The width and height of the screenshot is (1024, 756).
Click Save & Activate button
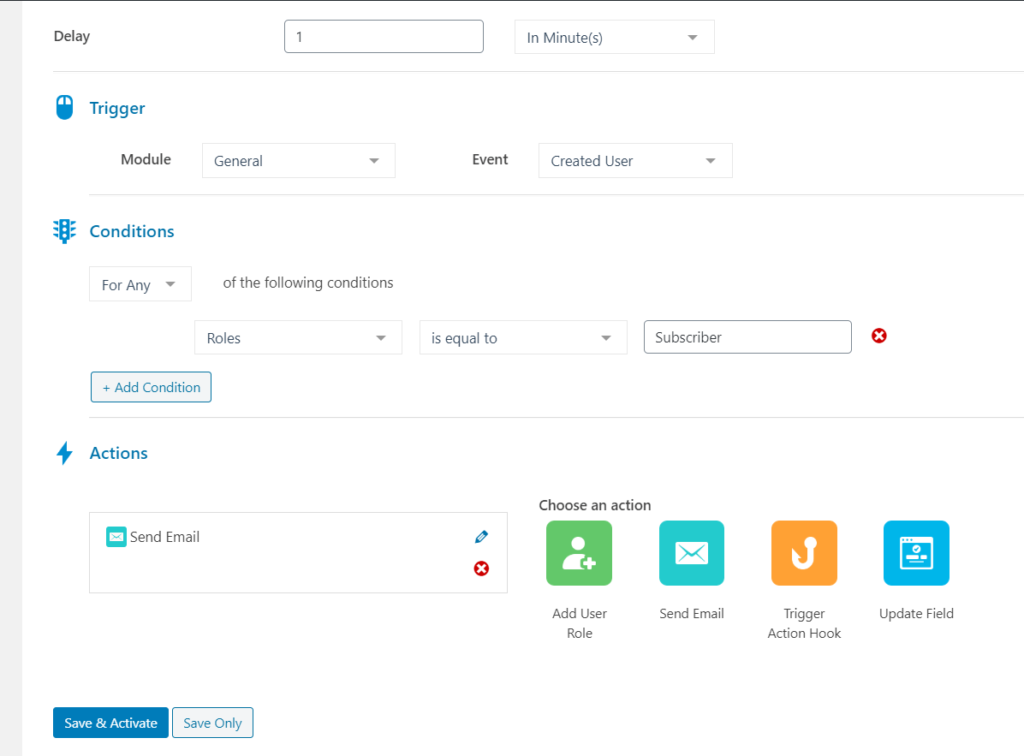pos(110,723)
